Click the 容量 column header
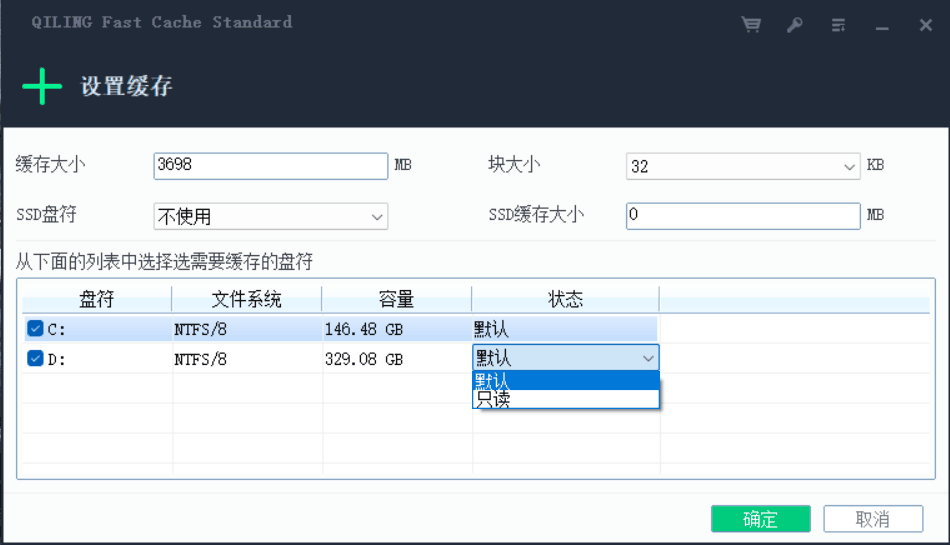 point(396,299)
